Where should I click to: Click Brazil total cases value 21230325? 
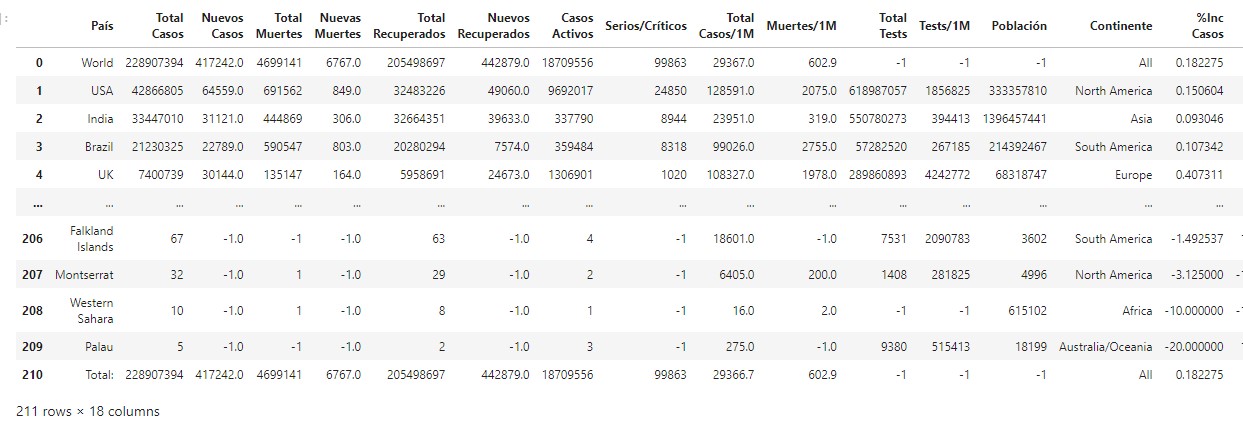pos(155,147)
